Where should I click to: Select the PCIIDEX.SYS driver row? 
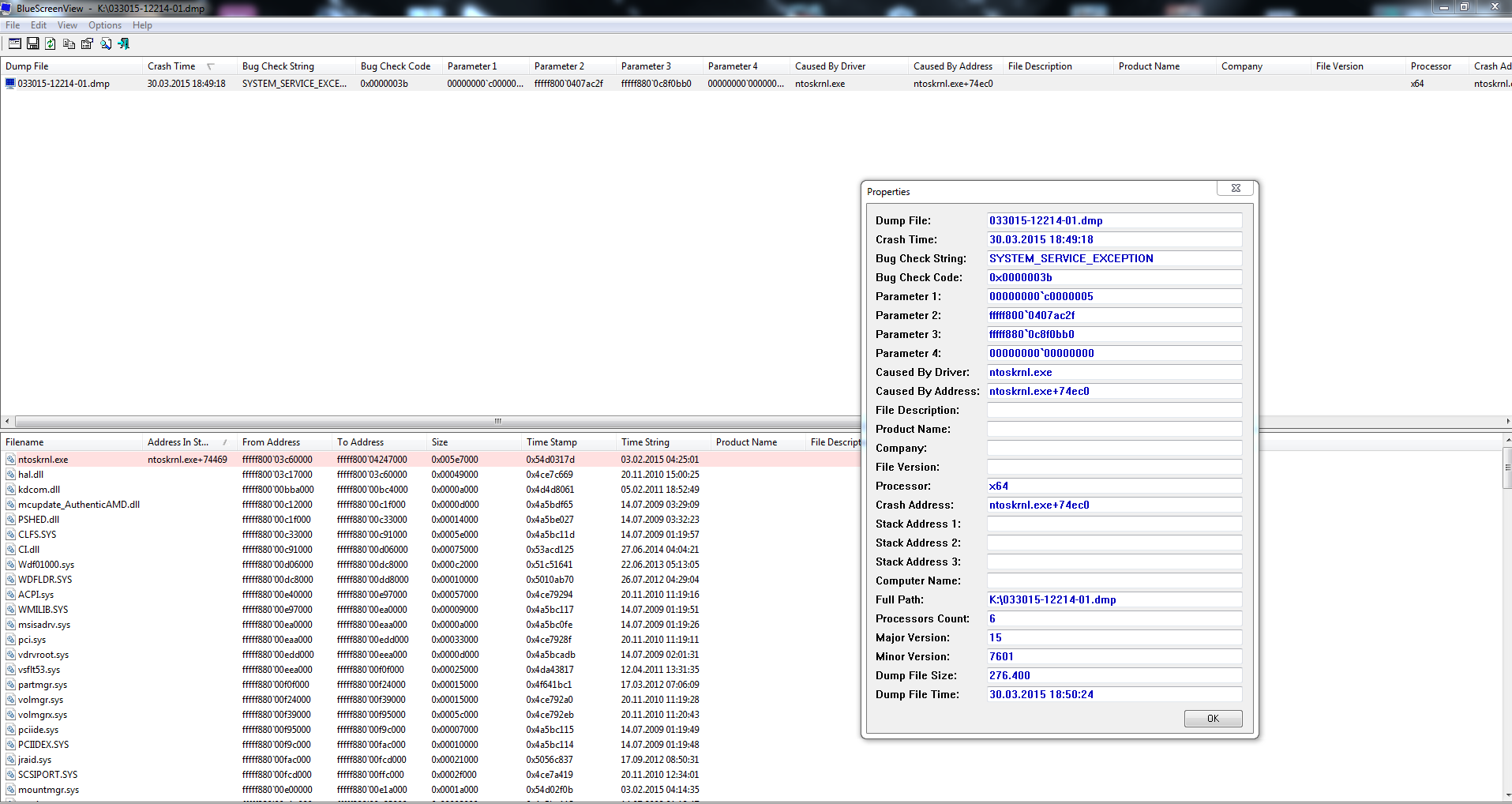coord(430,745)
